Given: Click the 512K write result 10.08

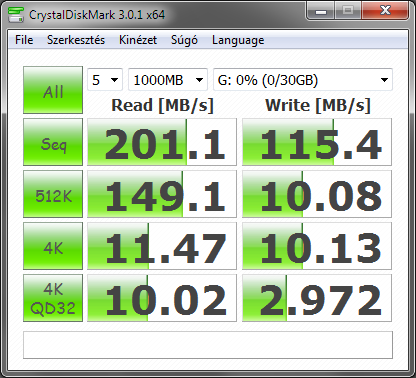Looking at the screenshot, I should tap(317, 194).
